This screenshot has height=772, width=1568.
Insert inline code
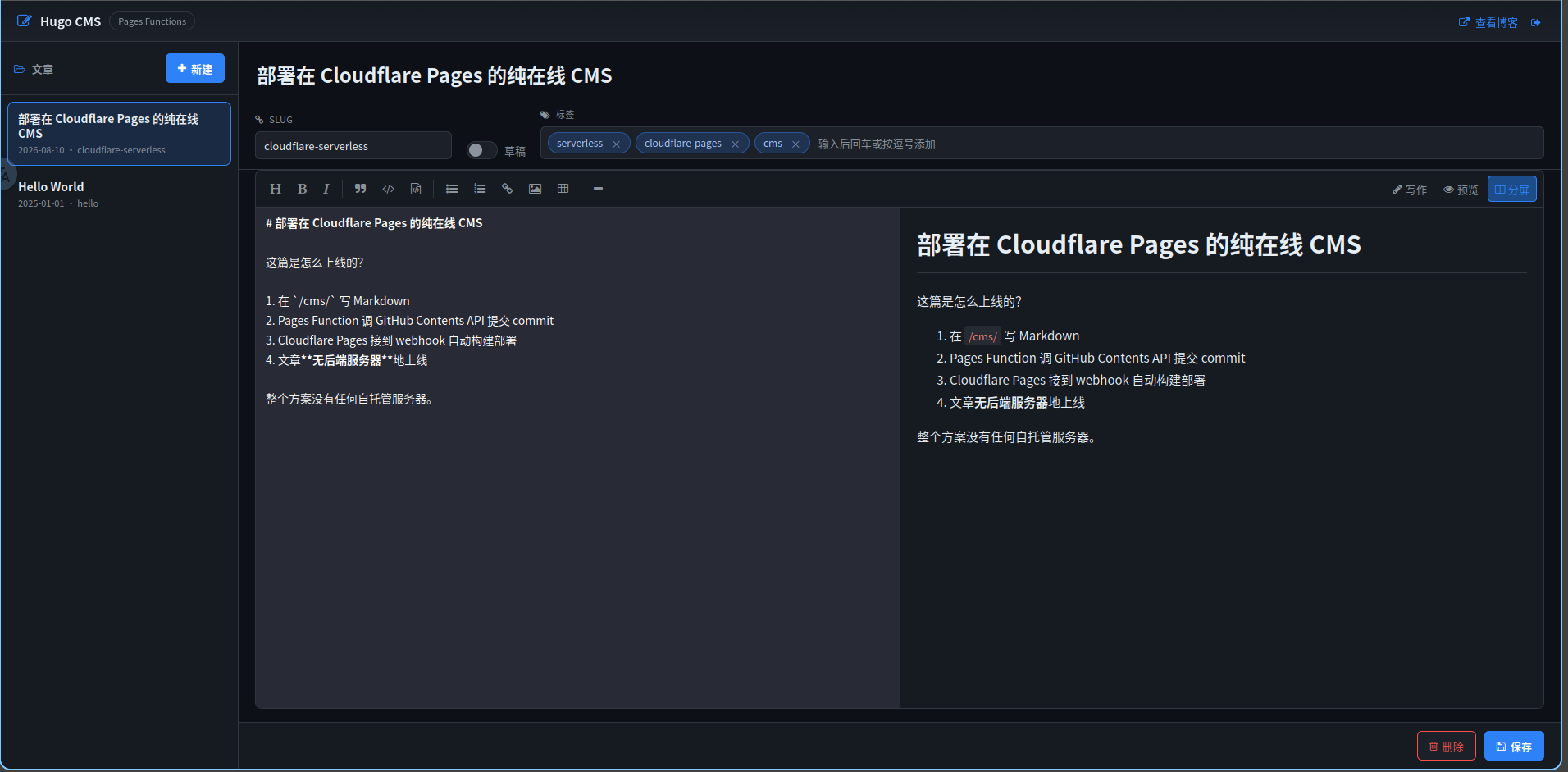389,189
